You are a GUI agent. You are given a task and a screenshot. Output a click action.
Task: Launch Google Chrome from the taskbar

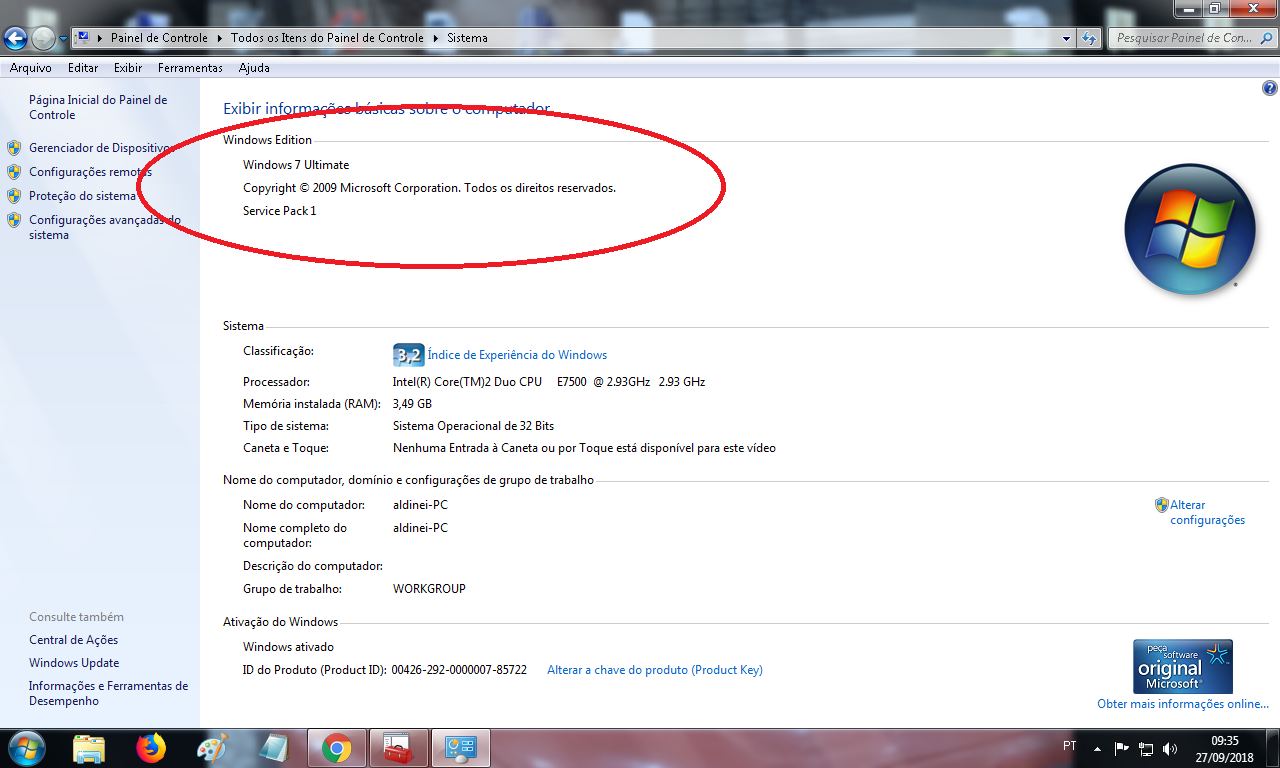(336, 748)
